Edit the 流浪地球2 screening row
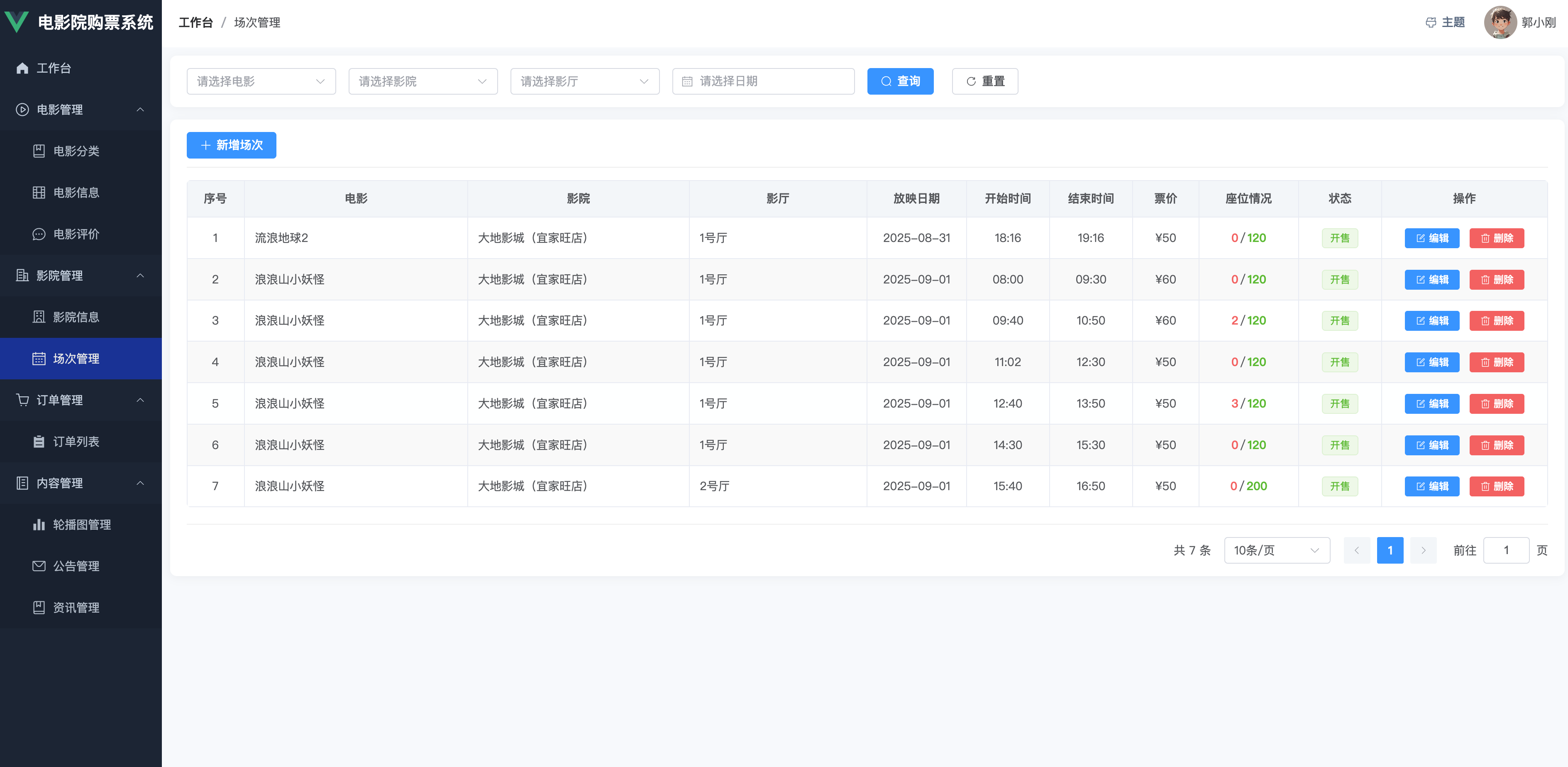 pyautogui.click(x=1431, y=238)
